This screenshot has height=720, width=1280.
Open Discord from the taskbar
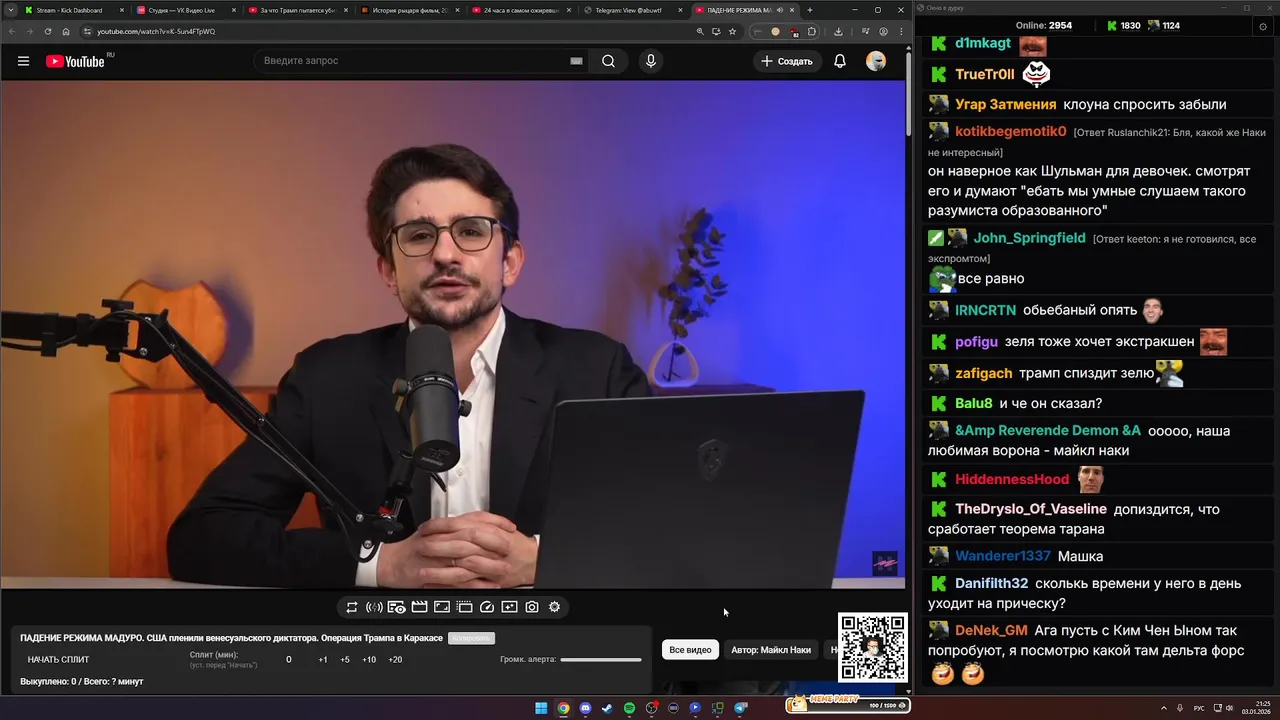[x=585, y=708]
